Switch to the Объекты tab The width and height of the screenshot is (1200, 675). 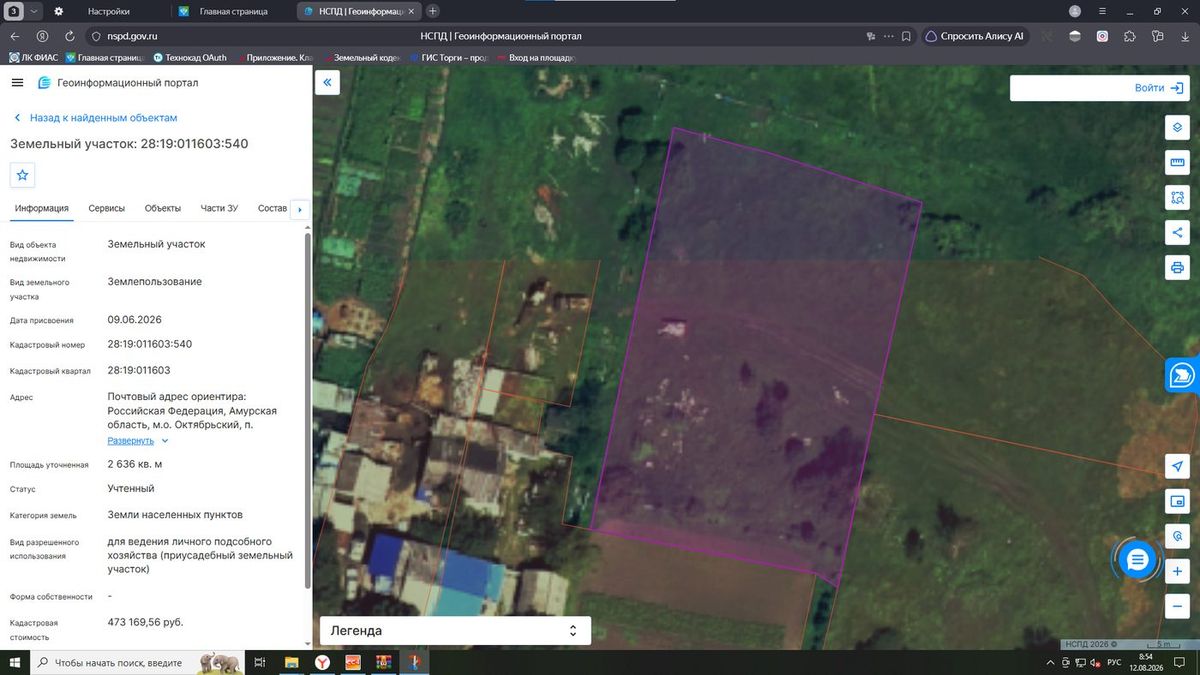coord(163,208)
